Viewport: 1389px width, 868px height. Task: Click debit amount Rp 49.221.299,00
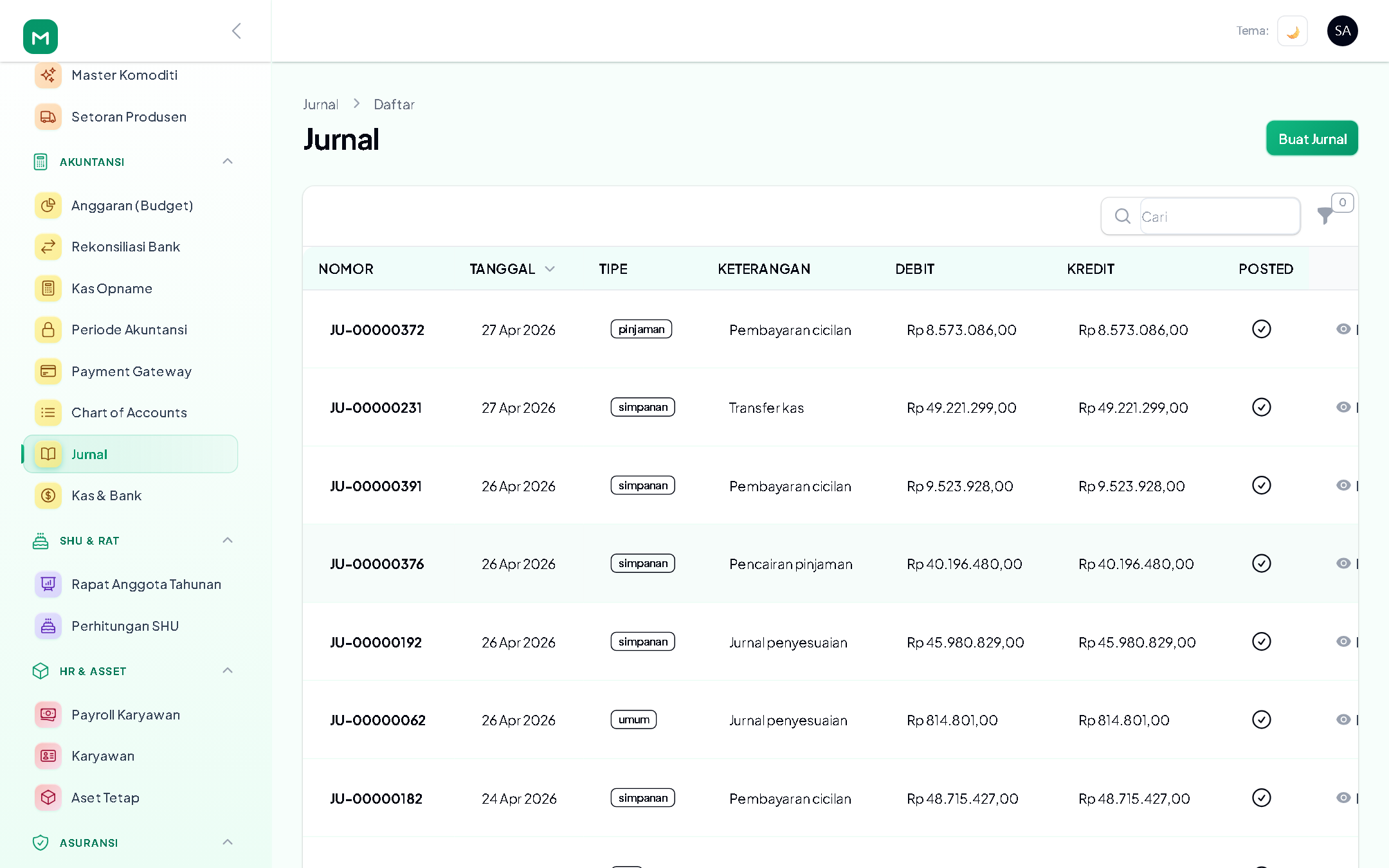[x=961, y=408]
